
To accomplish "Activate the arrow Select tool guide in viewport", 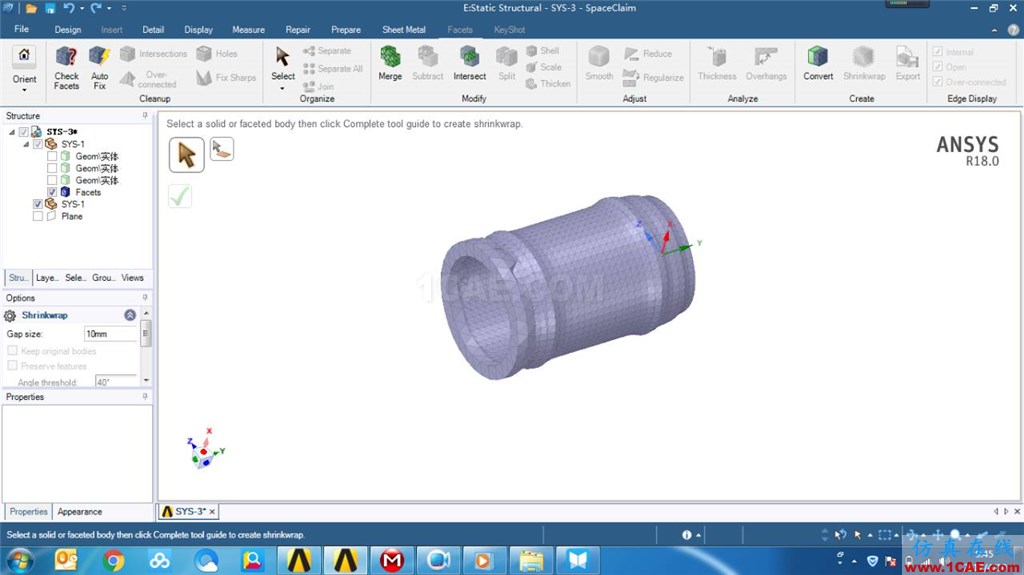I will [187, 155].
